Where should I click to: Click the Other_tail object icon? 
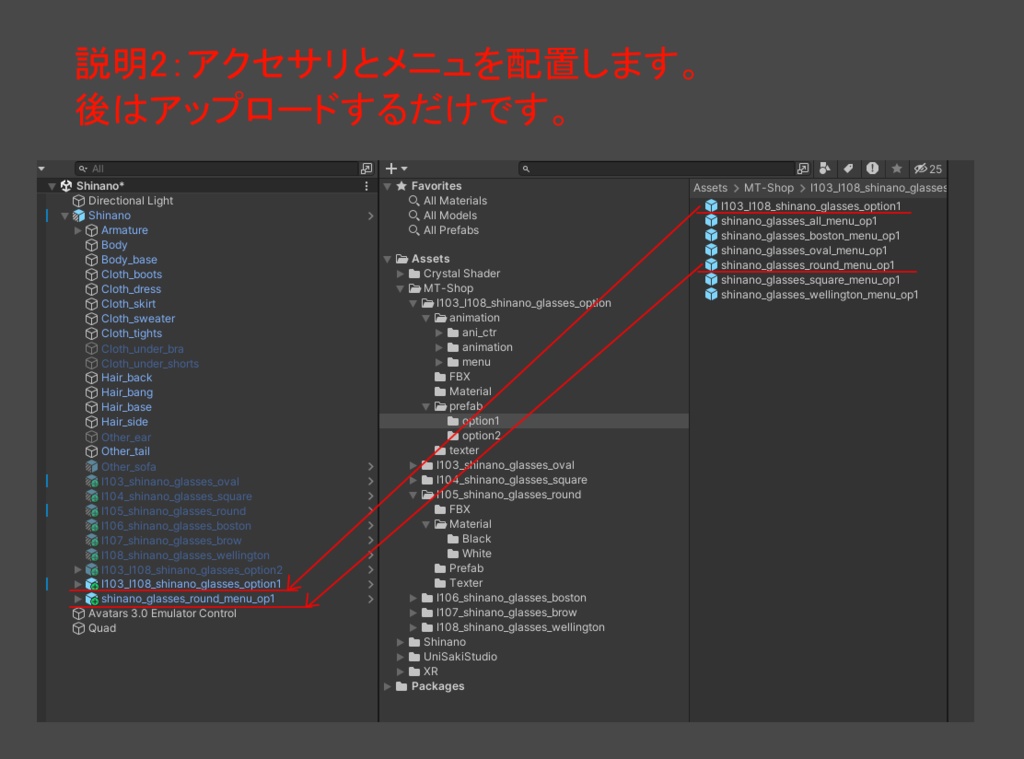pos(91,451)
